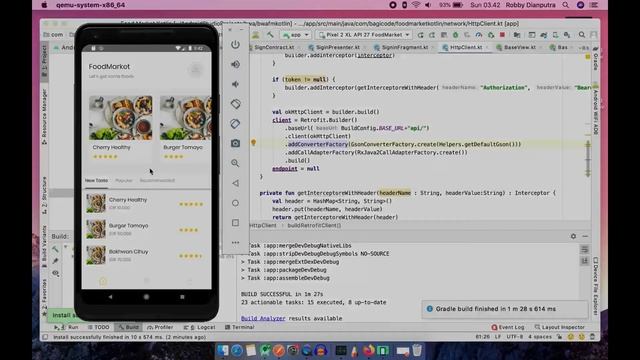This screenshot has height=360, width=640.
Task: Rotate emulator left
Action: (235, 104)
